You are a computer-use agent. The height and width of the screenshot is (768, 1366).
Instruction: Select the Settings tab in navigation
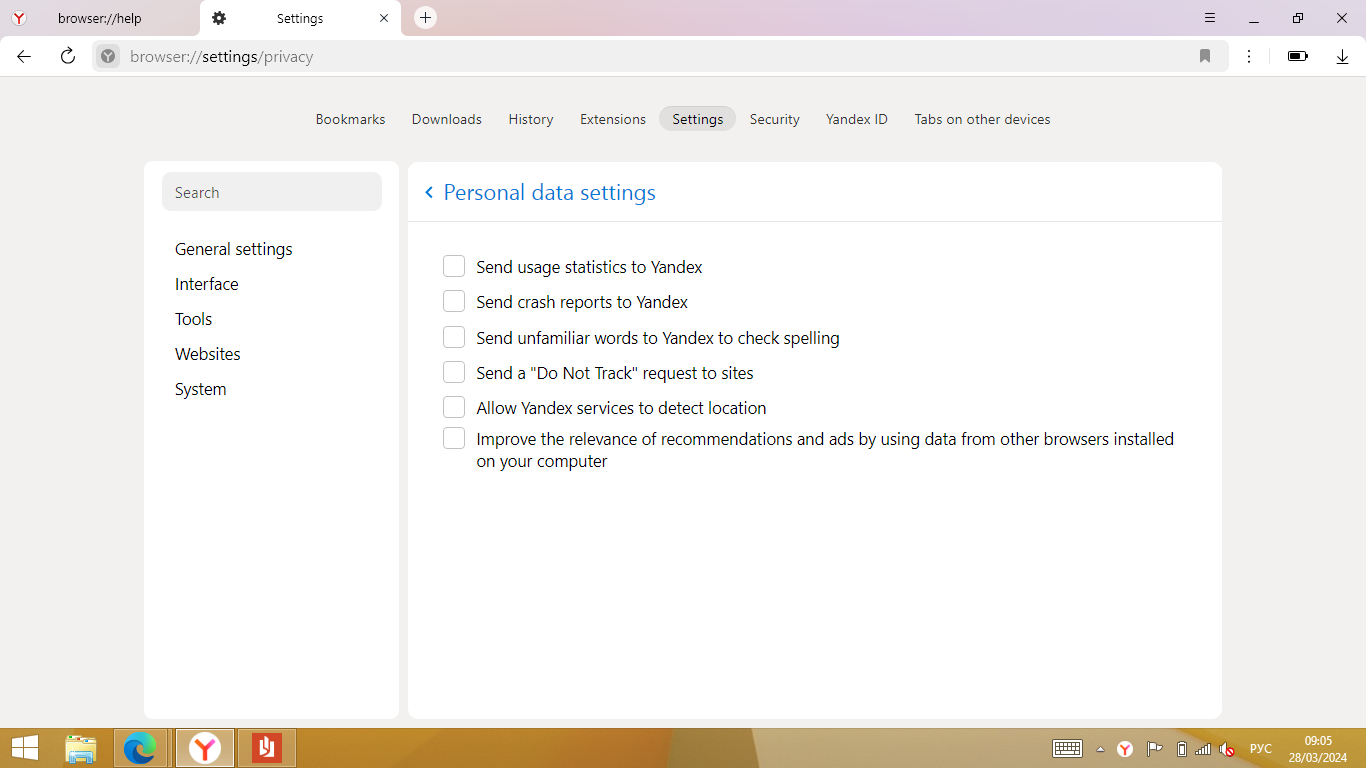[x=698, y=119]
